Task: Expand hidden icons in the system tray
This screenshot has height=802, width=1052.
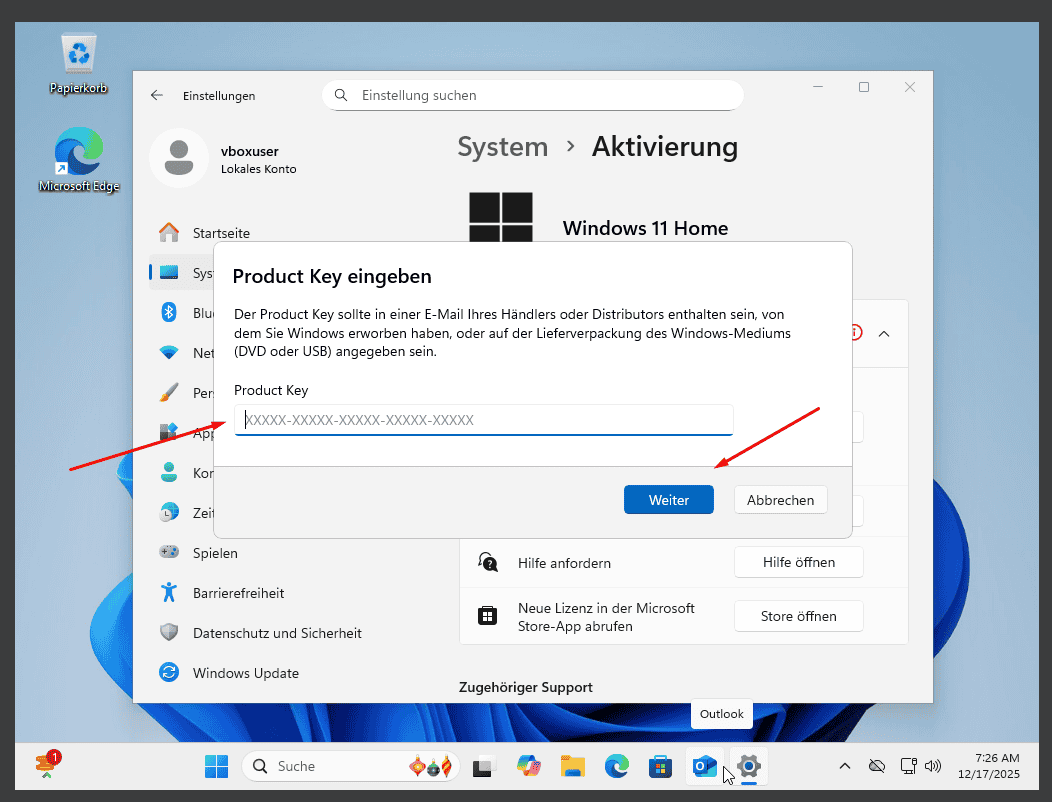Action: pyautogui.click(x=845, y=765)
